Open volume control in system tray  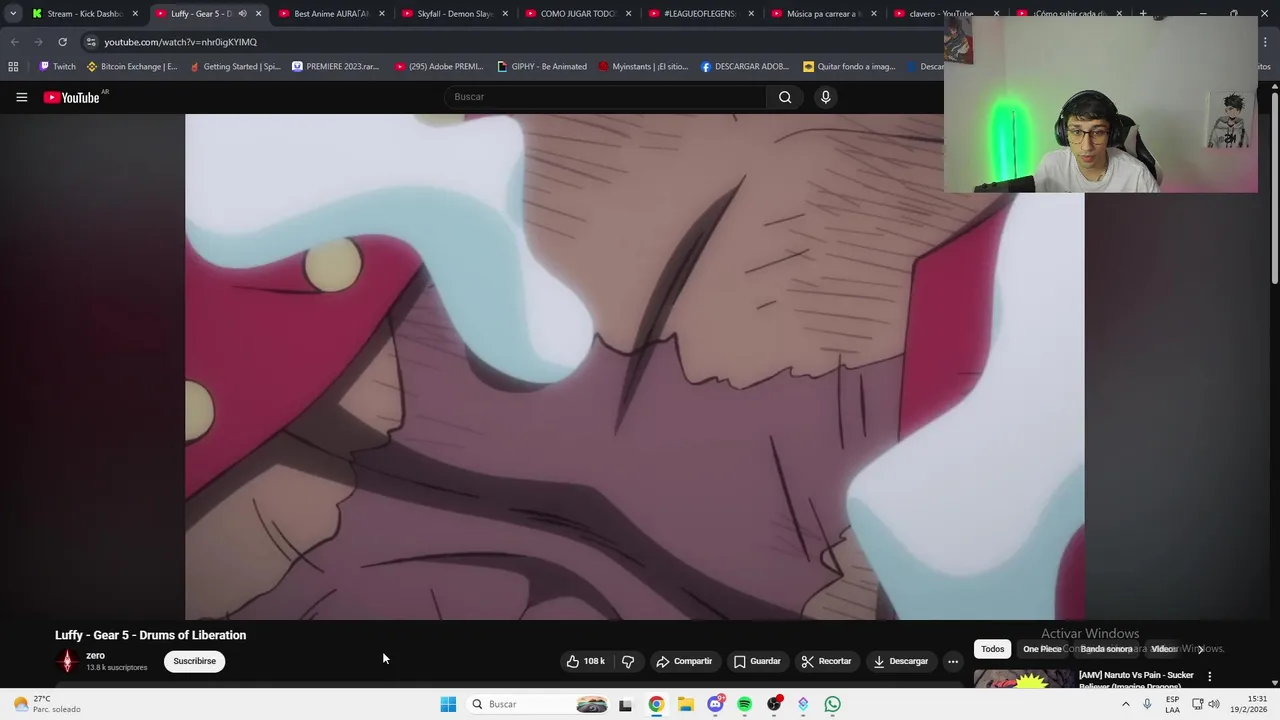point(1213,704)
